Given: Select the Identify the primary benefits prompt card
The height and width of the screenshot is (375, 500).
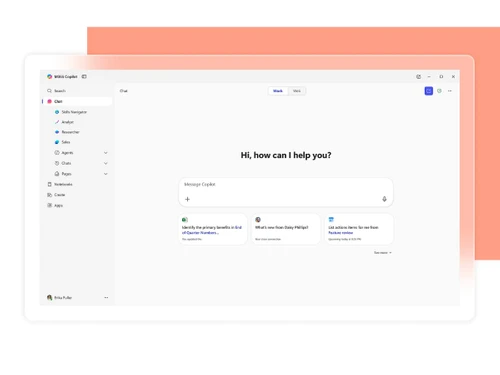Looking at the screenshot, I should (x=213, y=229).
